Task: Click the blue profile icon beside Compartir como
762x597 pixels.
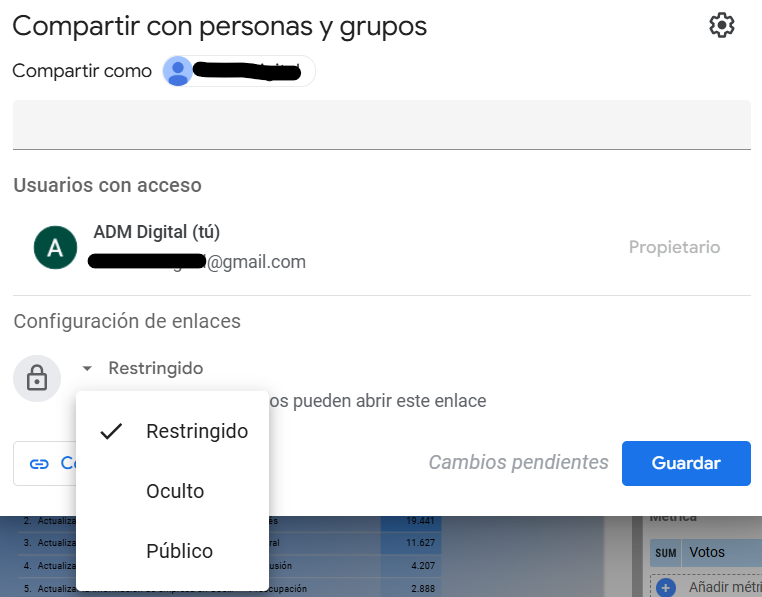Action: tap(178, 71)
